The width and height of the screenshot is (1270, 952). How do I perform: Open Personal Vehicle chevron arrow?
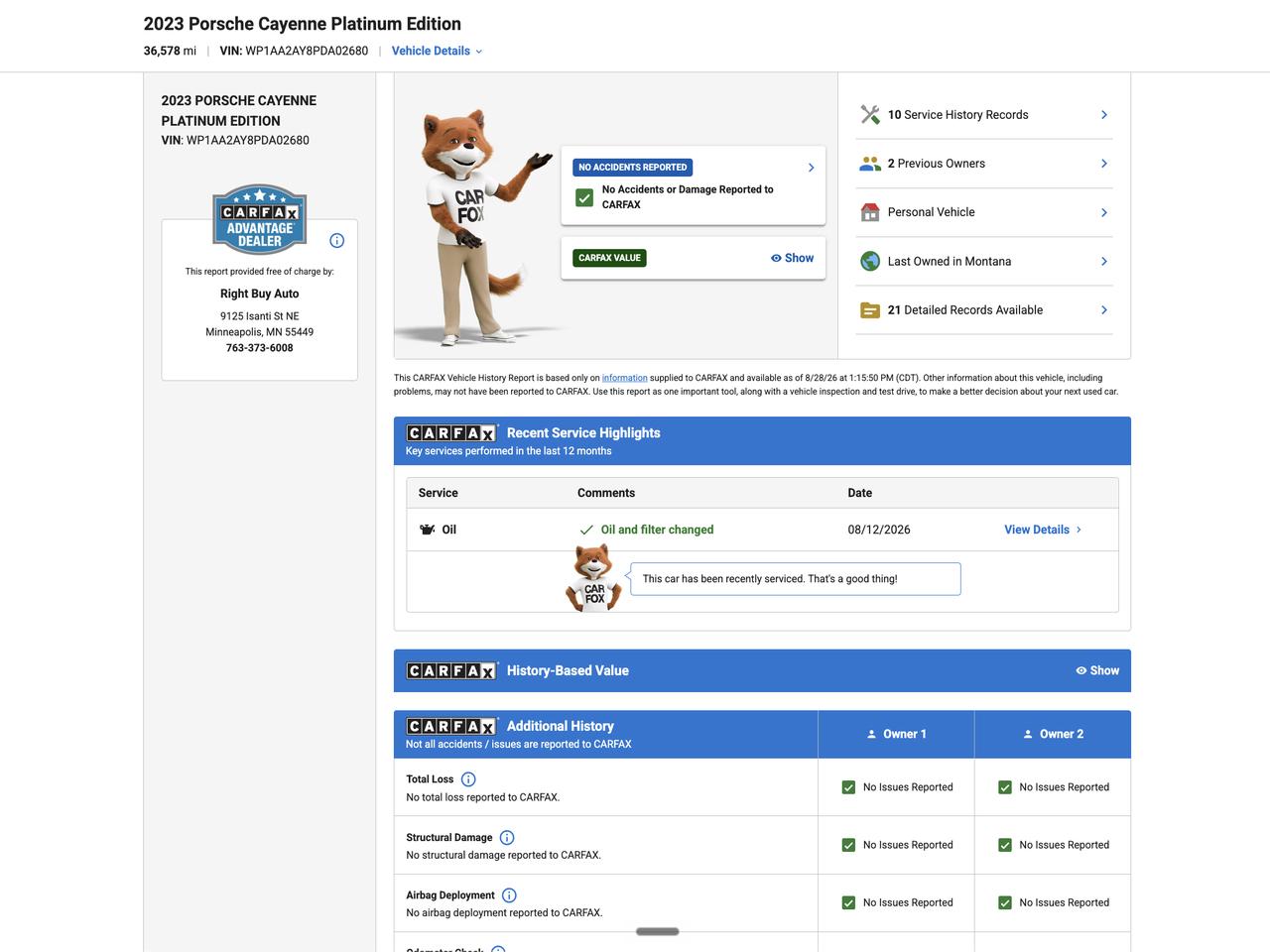coord(1104,212)
